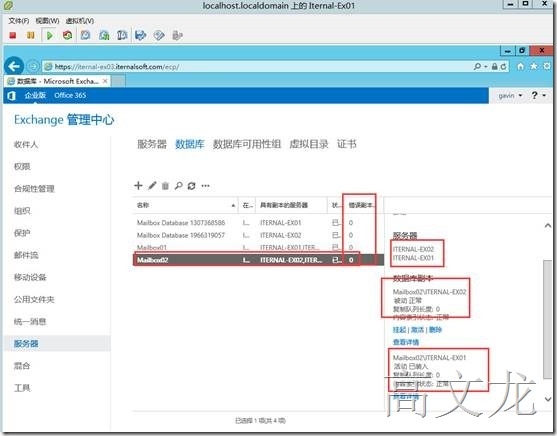The height and width of the screenshot is (436, 557).
Task: Click the browser forward arrow button
Action: pyautogui.click(x=33, y=66)
